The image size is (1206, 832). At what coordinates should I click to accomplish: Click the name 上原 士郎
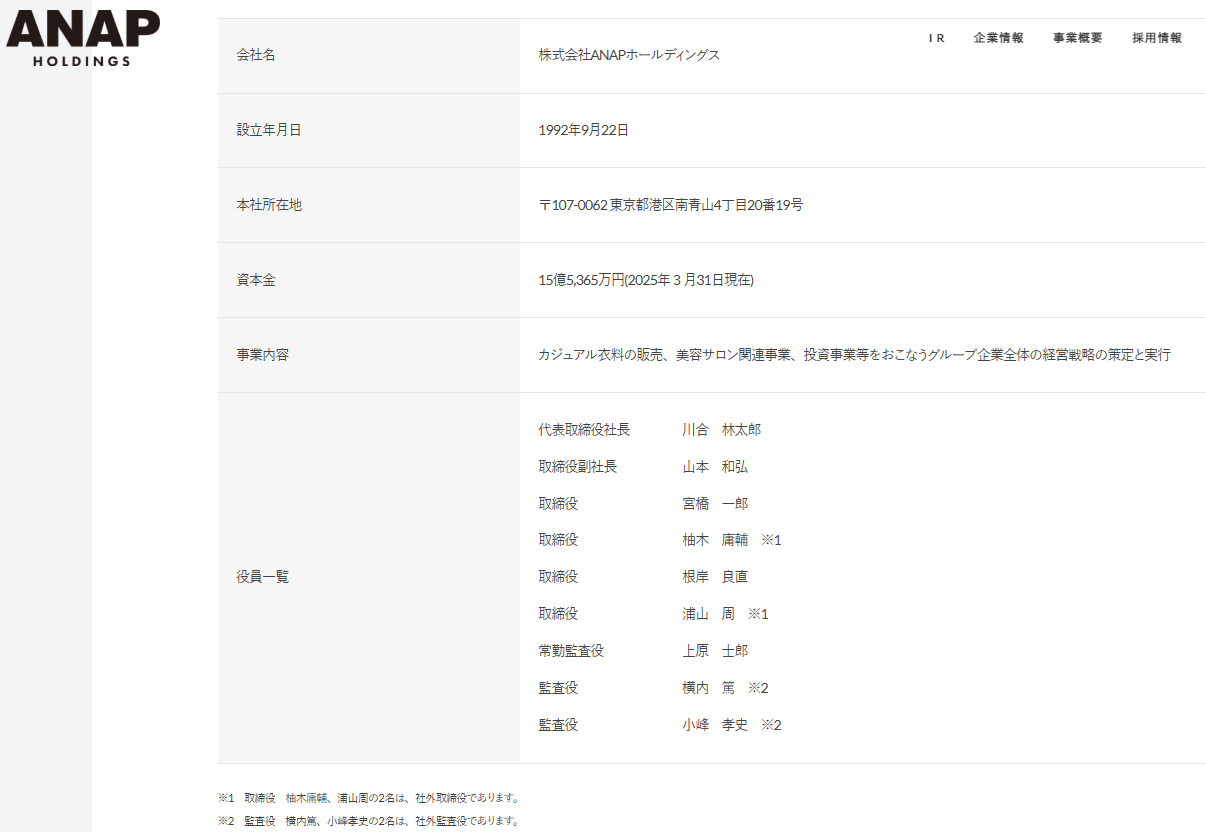[x=714, y=651]
